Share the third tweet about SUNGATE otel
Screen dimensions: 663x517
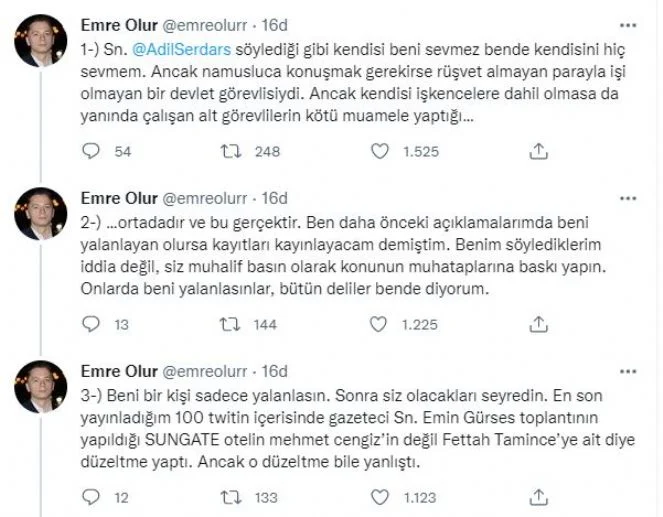pyautogui.click(x=538, y=497)
